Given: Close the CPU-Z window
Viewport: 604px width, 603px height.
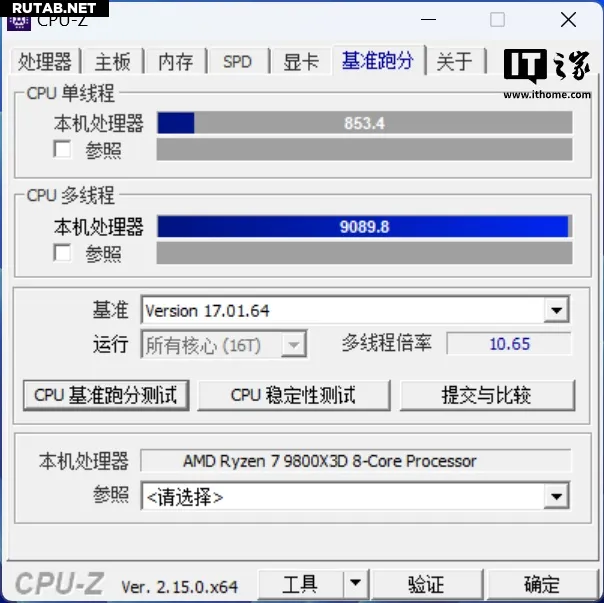Looking at the screenshot, I should pyautogui.click(x=568, y=19).
